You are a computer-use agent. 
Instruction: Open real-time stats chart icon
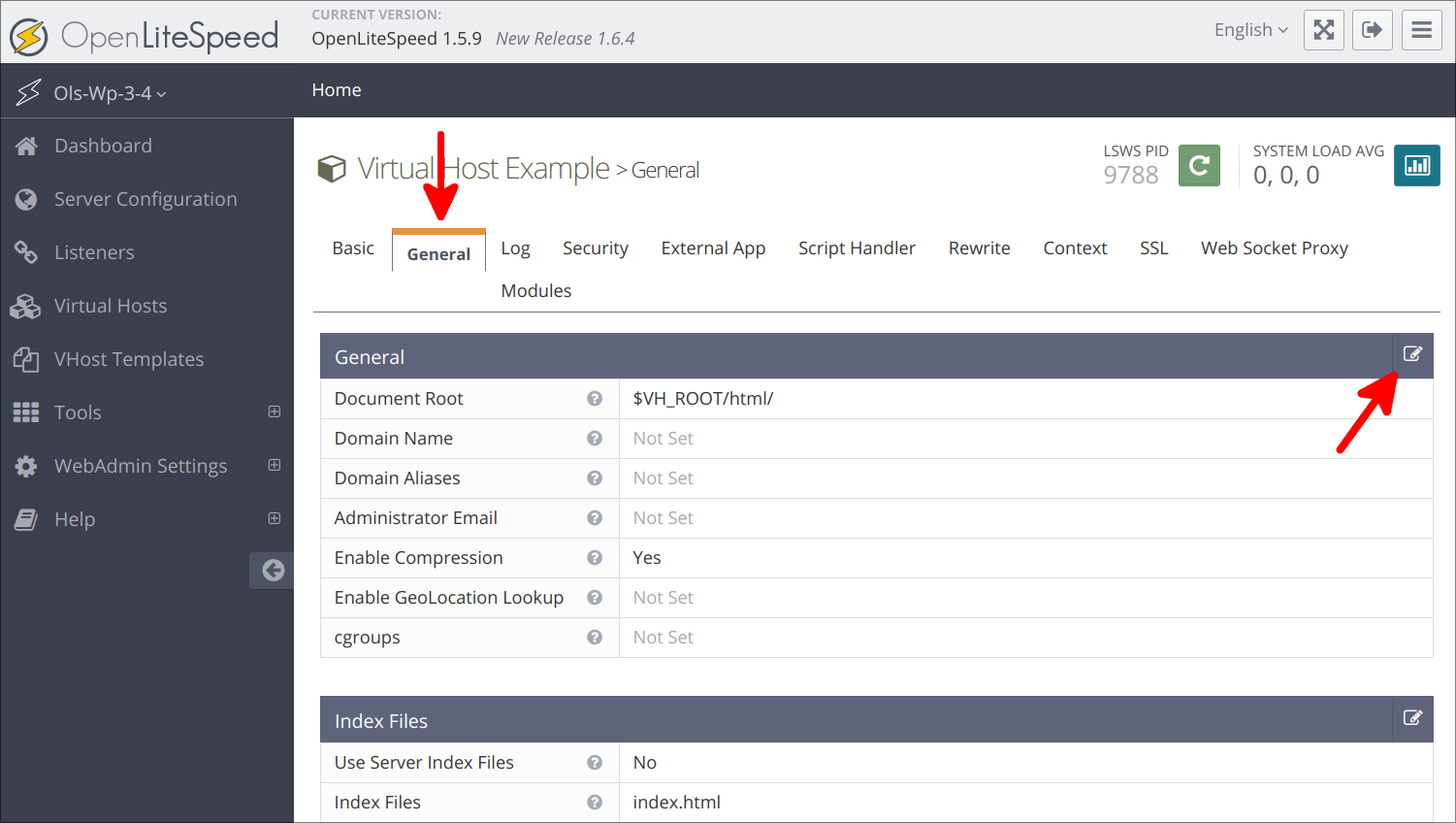coord(1417,165)
